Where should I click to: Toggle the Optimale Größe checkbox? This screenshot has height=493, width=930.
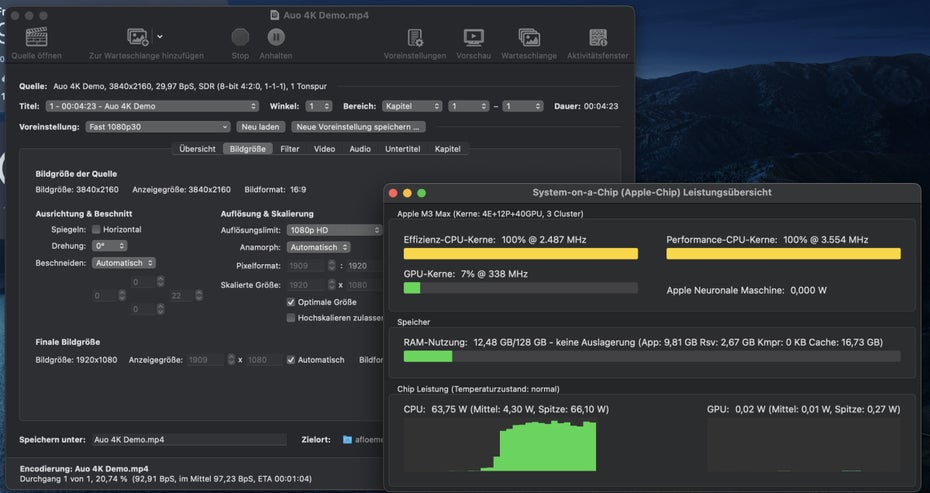pyautogui.click(x=291, y=302)
